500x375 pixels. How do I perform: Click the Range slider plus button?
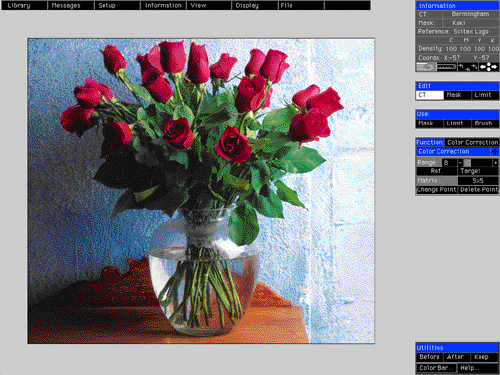[496, 163]
